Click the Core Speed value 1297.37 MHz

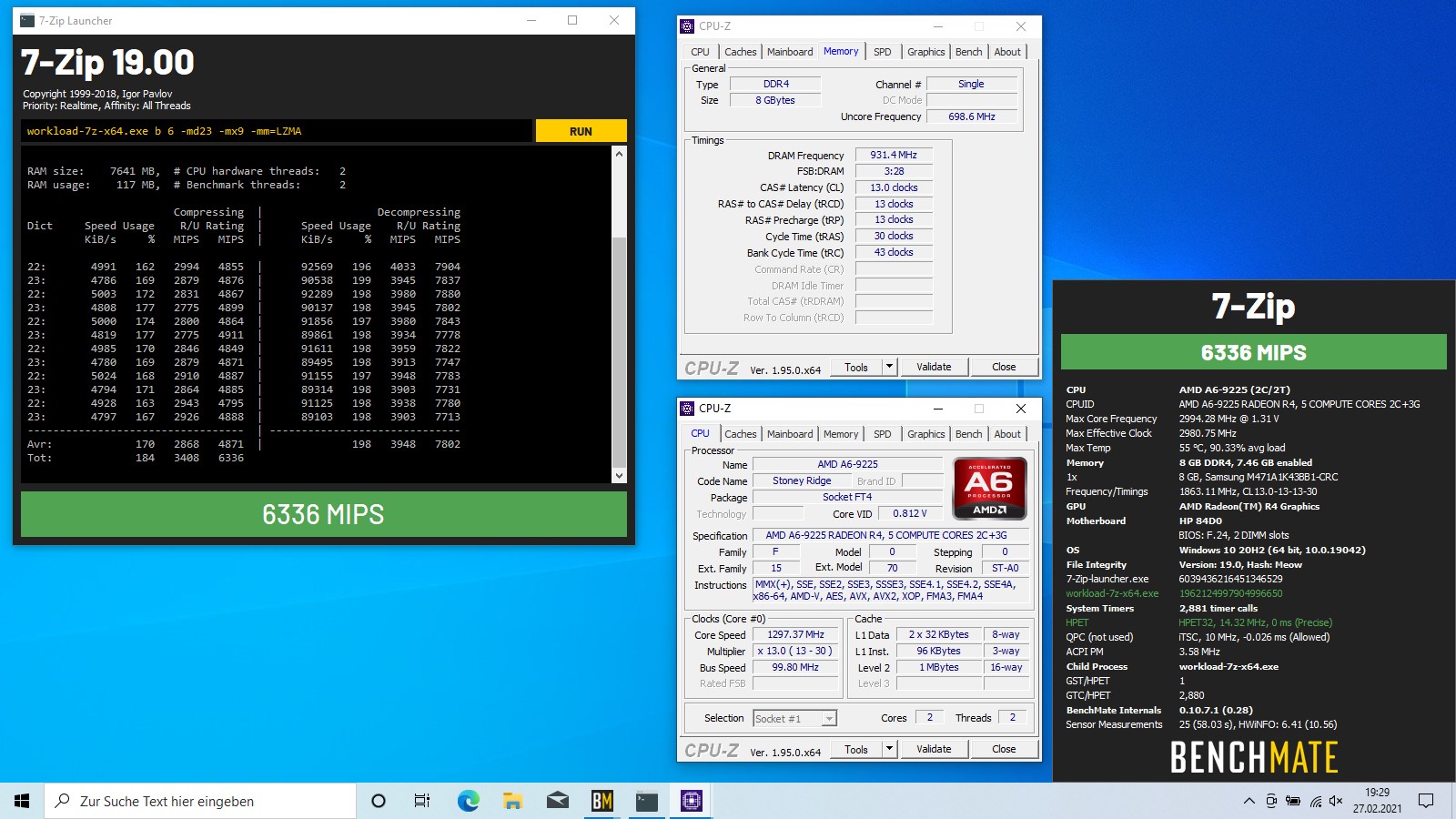click(x=795, y=635)
